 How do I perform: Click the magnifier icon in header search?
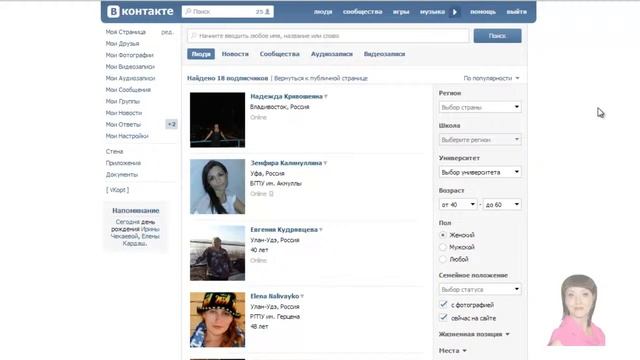click(x=188, y=11)
